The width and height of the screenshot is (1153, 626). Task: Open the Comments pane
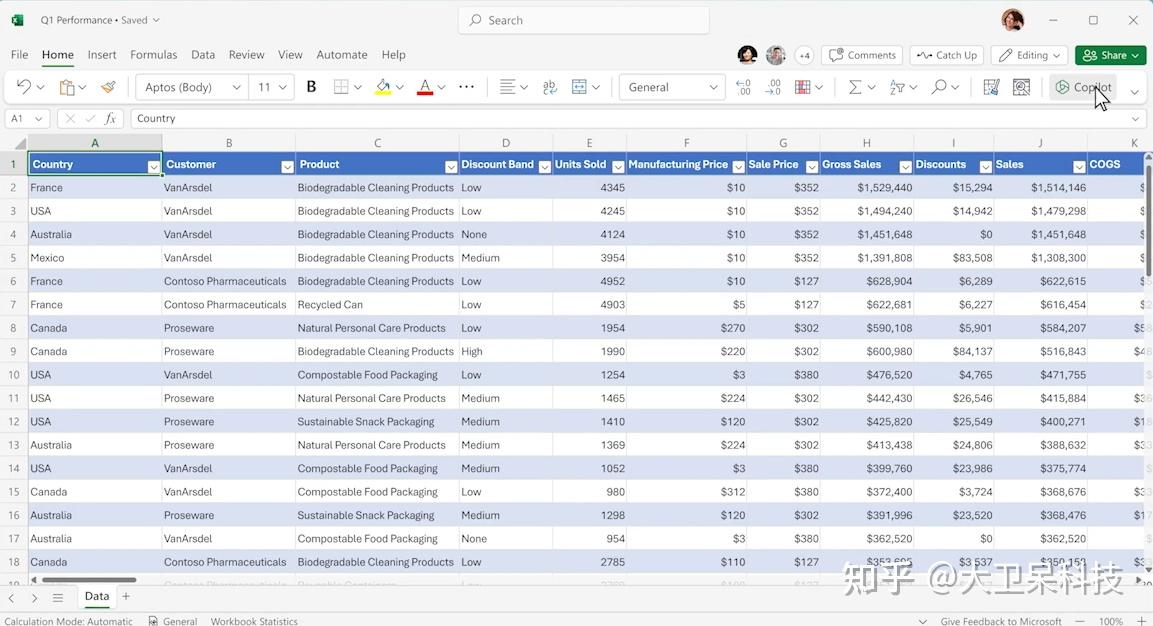click(x=863, y=55)
